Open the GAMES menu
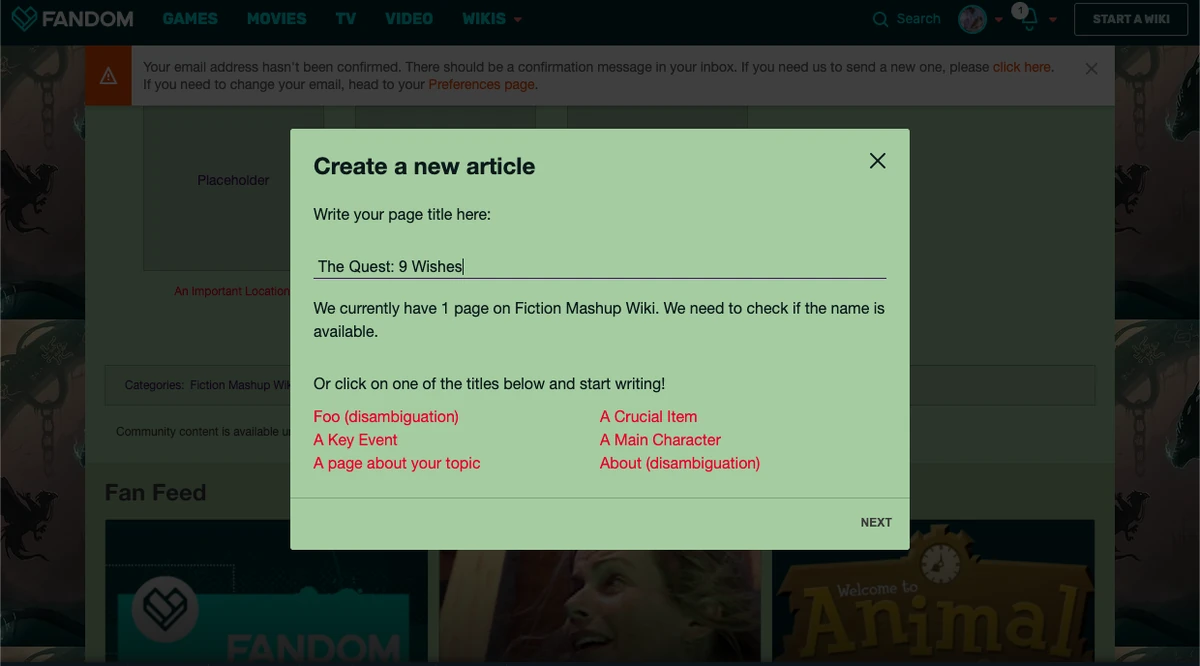The width and height of the screenshot is (1200, 666). pos(190,18)
